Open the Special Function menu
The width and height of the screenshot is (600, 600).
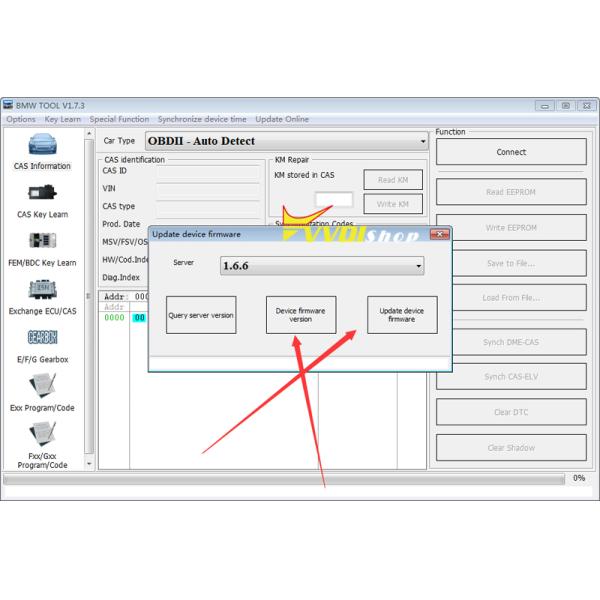[119, 119]
